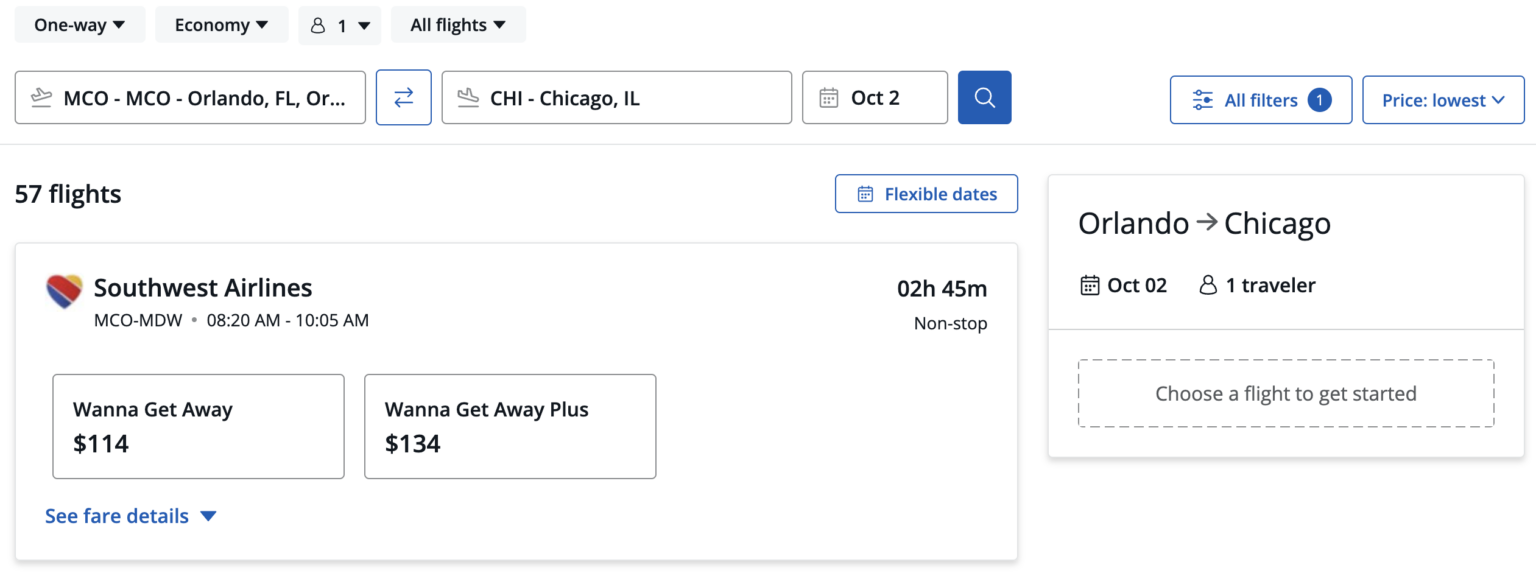Open the One-way trip type dropdown
1536x576 pixels.
click(80, 25)
